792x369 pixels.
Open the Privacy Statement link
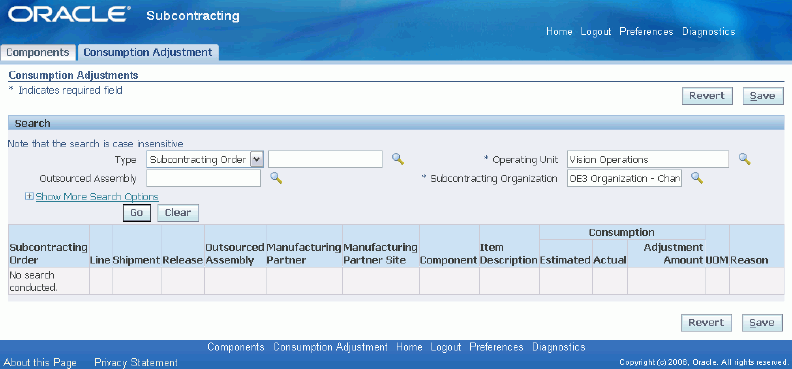(x=136, y=362)
